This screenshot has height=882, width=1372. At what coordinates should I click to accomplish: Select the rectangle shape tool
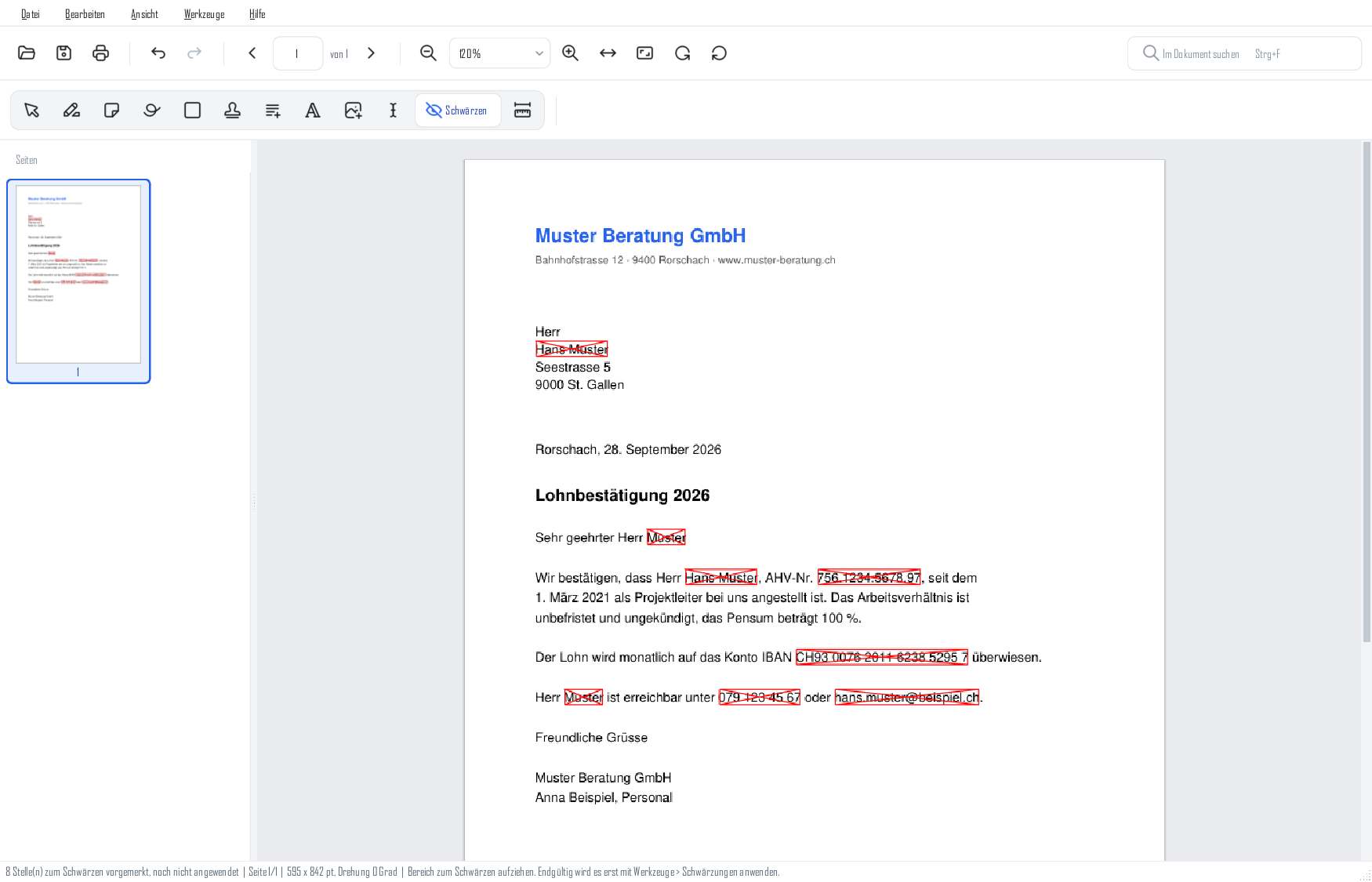point(192,111)
